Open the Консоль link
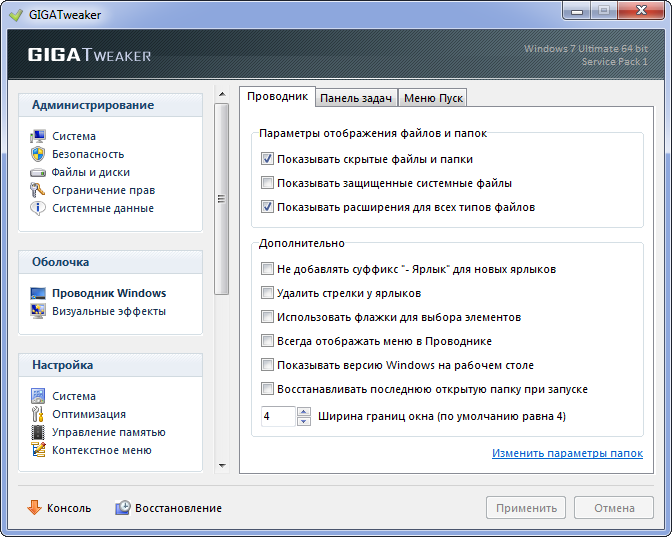 click(69, 508)
